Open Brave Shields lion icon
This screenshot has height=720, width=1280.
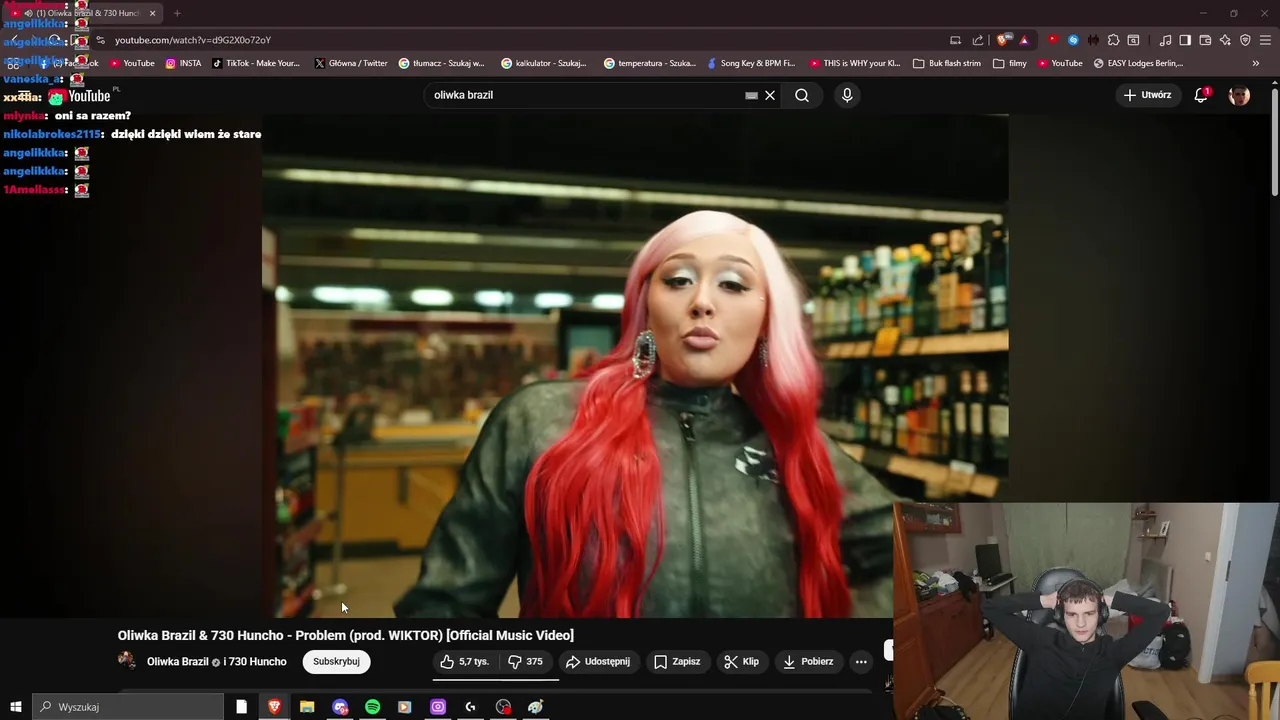pos(1003,40)
